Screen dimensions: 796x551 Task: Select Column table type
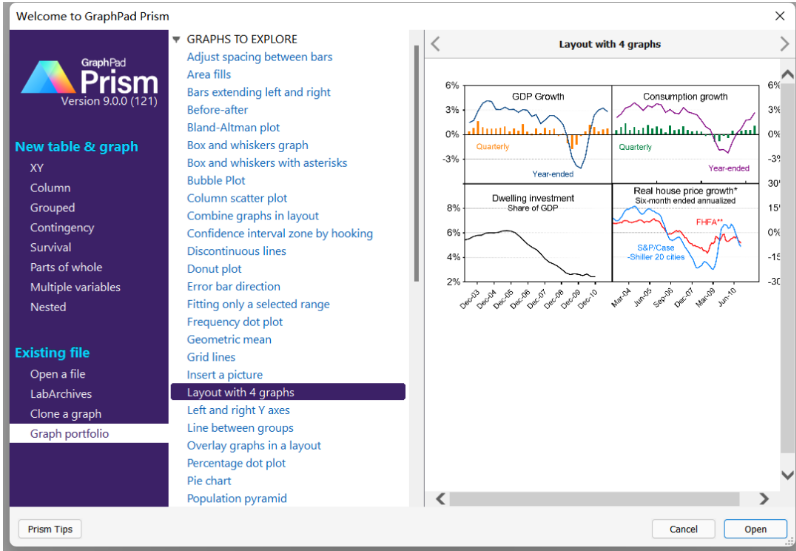click(50, 188)
